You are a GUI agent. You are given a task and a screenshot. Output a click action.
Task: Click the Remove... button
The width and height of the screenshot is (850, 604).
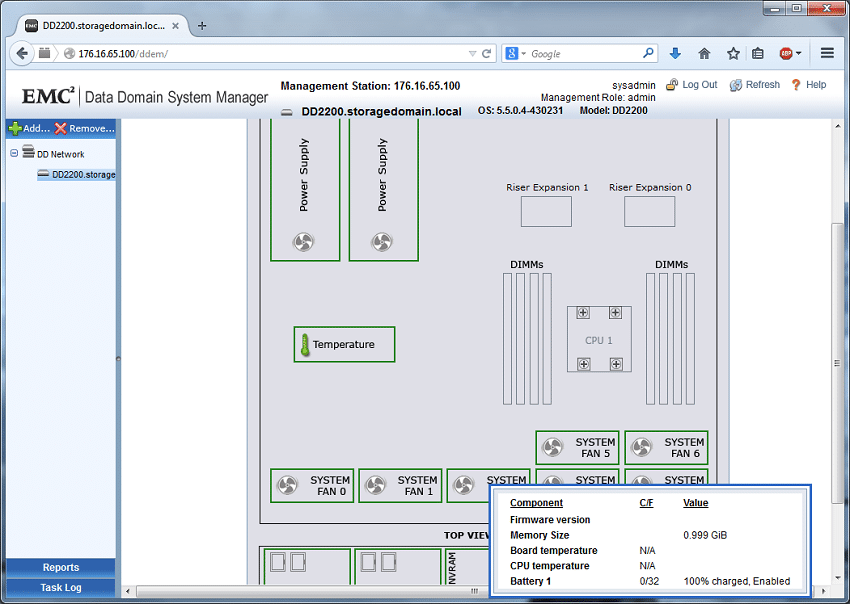pyautogui.click(x=85, y=128)
